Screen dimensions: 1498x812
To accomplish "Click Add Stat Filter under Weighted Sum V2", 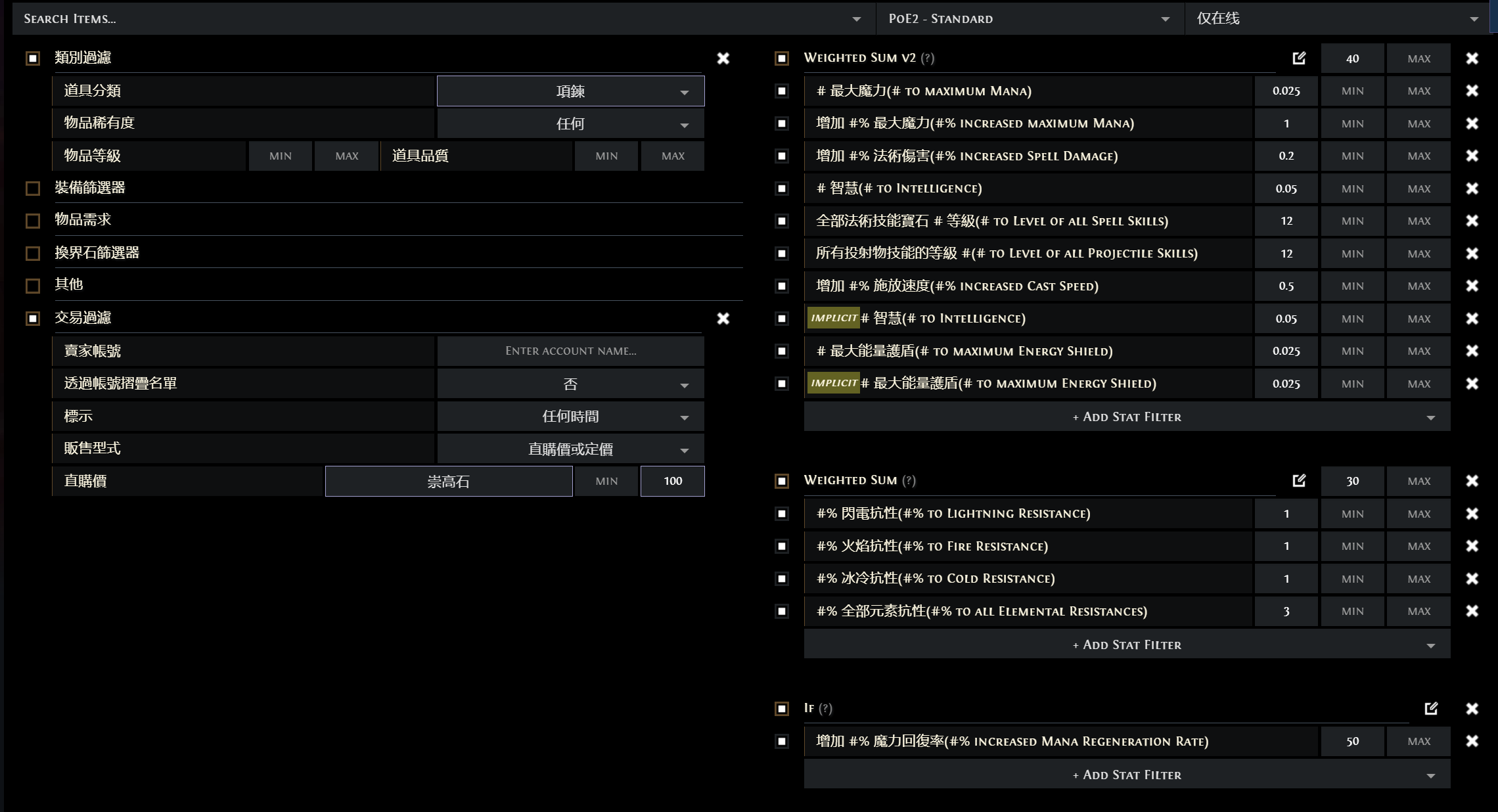I will click(1126, 417).
